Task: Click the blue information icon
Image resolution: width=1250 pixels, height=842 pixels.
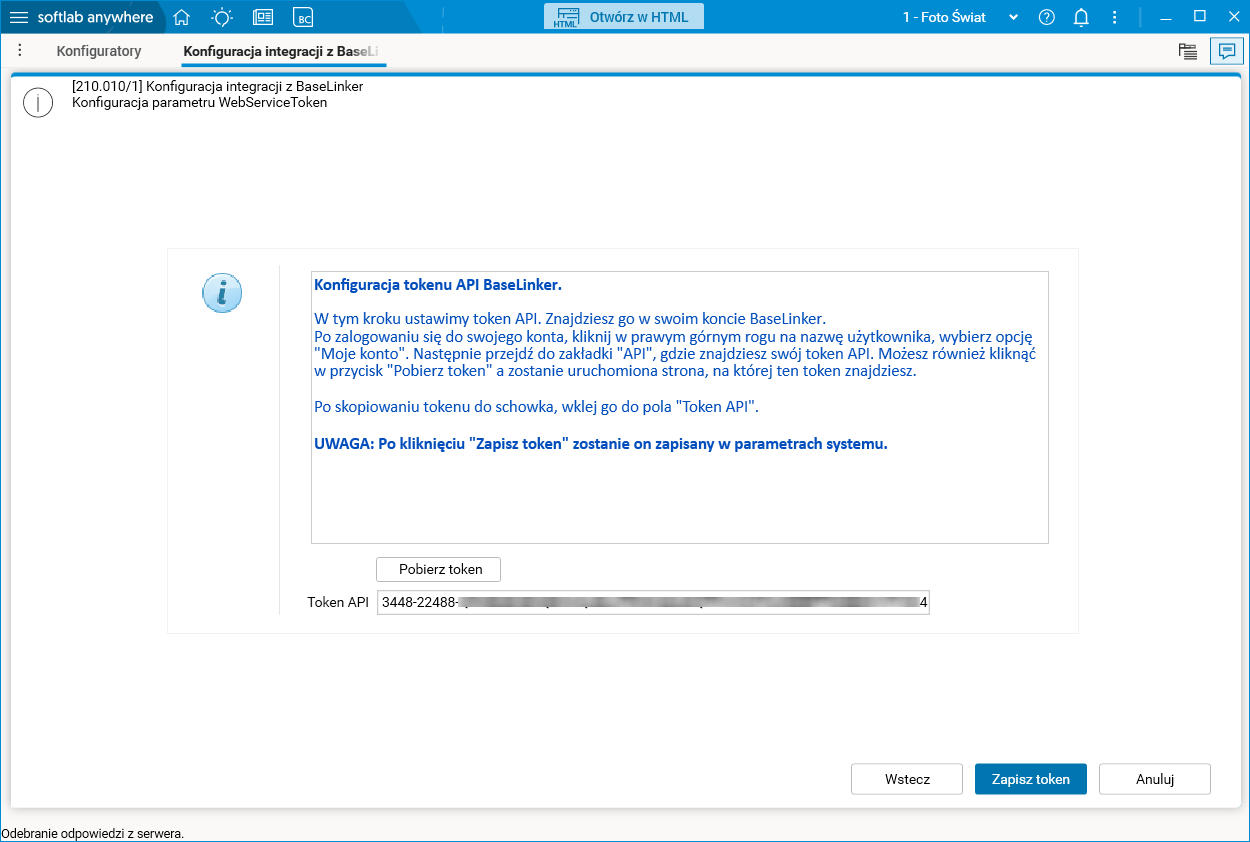Action: [222, 293]
